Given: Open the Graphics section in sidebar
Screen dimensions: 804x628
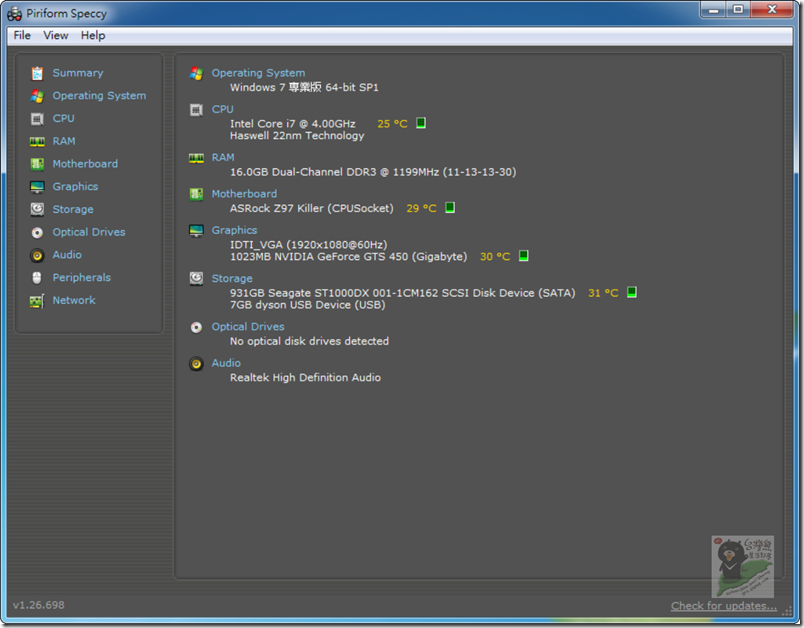Looking at the screenshot, I should 75,187.
